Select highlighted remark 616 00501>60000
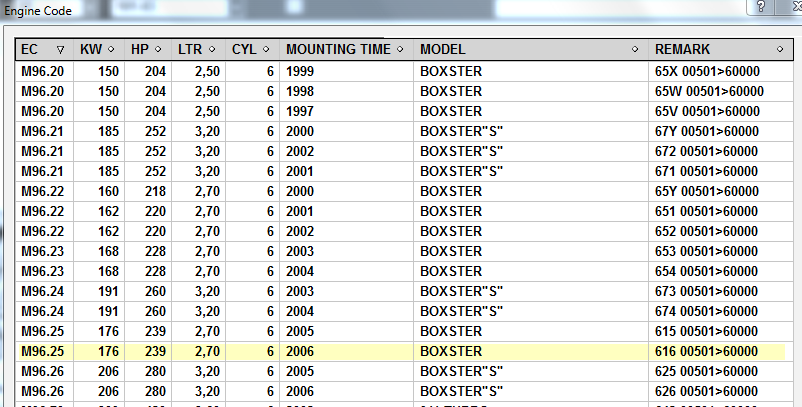 [706, 351]
